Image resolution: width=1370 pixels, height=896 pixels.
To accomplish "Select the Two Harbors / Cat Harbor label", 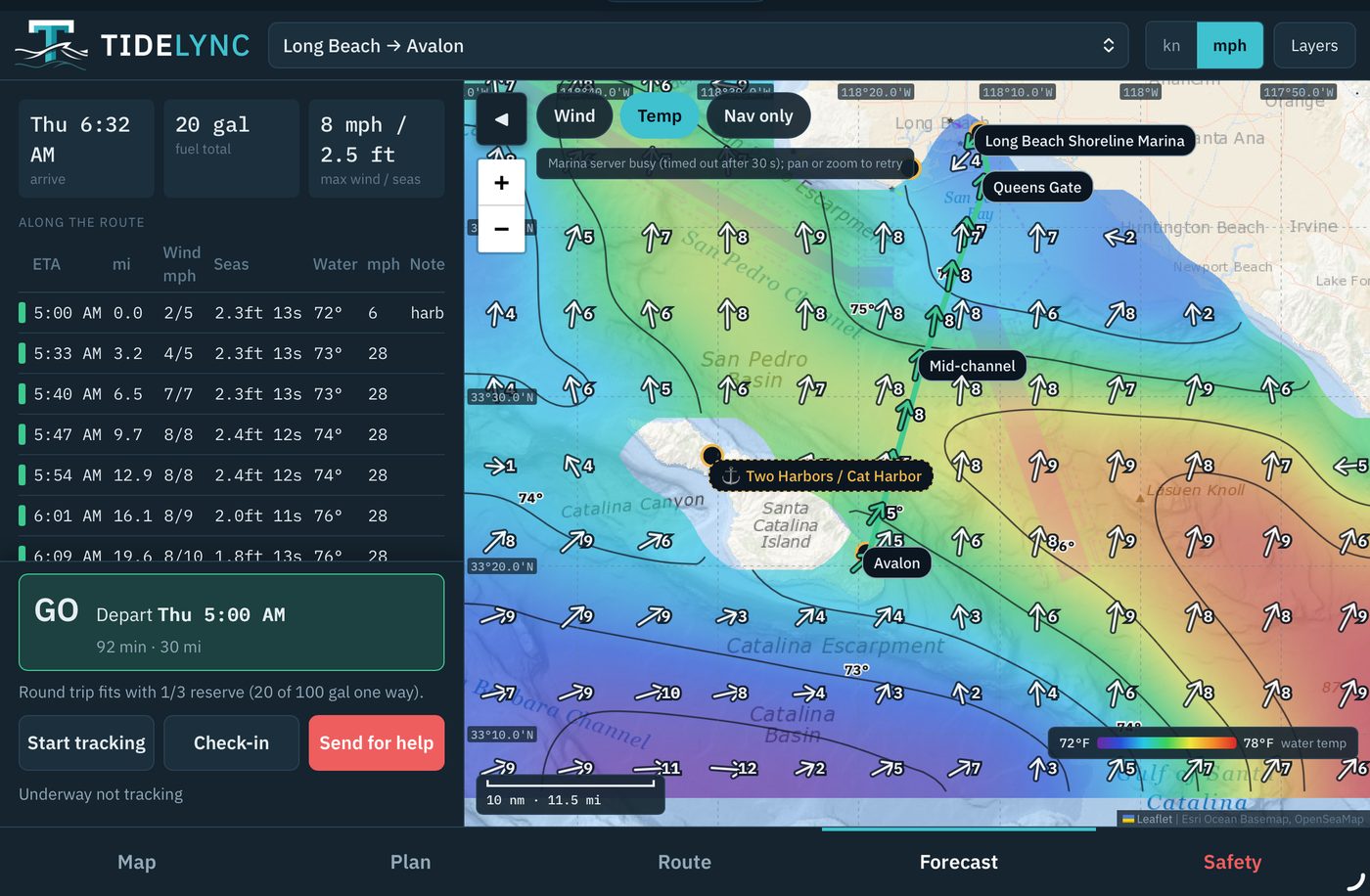I will [x=822, y=476].
